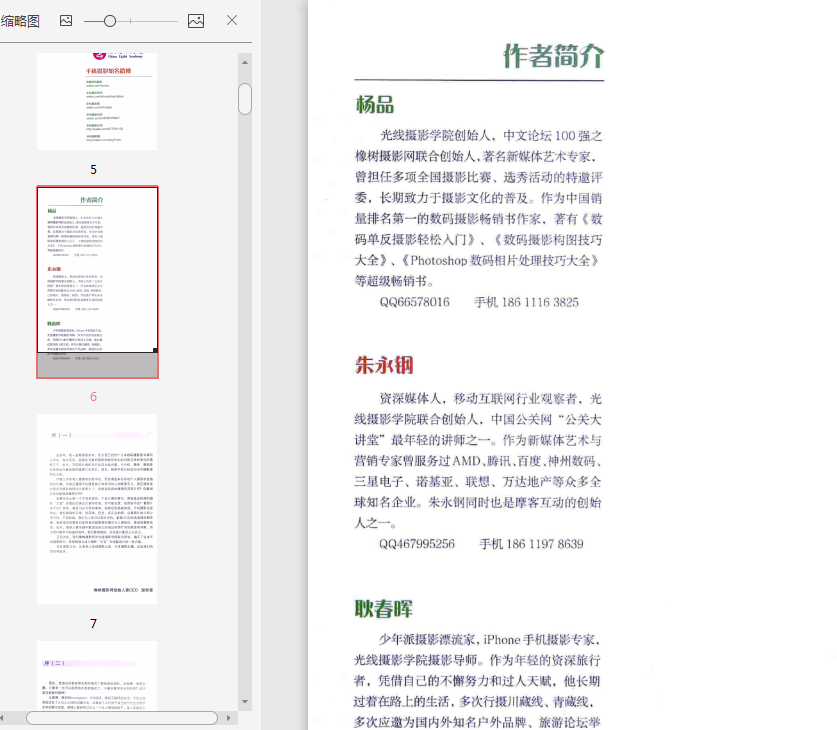Click the 缩略图 panel title
The width and height of the screenshot is (837, 730).
pyautogui.click(x=20, y=21)
